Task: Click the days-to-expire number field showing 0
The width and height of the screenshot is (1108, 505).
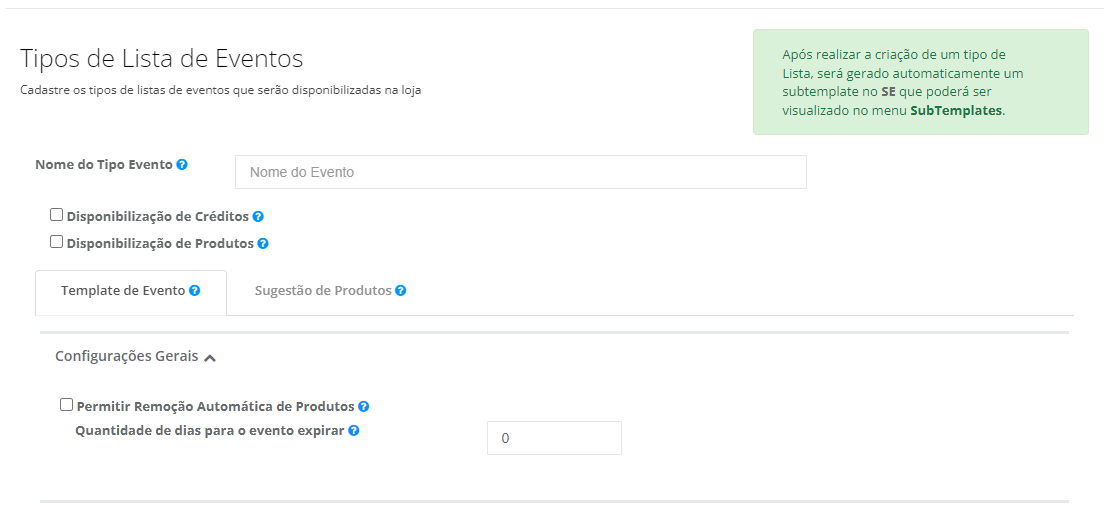Action: 554,438
